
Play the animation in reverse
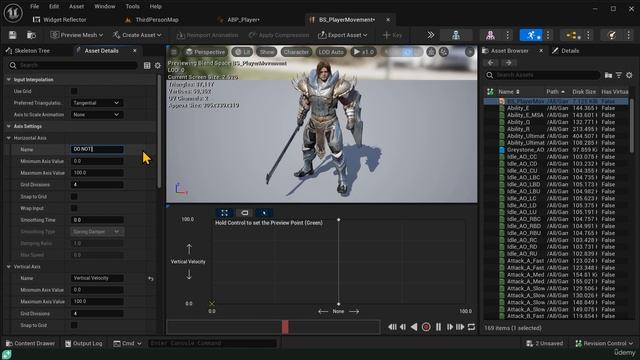click(x=414, y=327)
